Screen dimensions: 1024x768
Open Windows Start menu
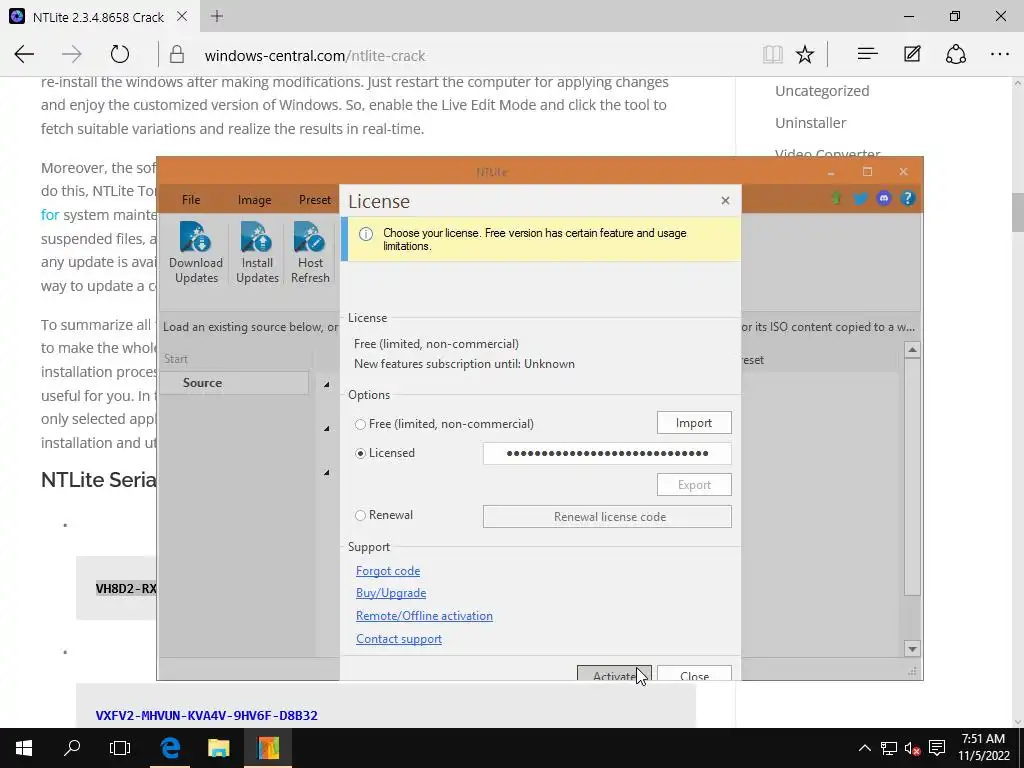[24, 748]
